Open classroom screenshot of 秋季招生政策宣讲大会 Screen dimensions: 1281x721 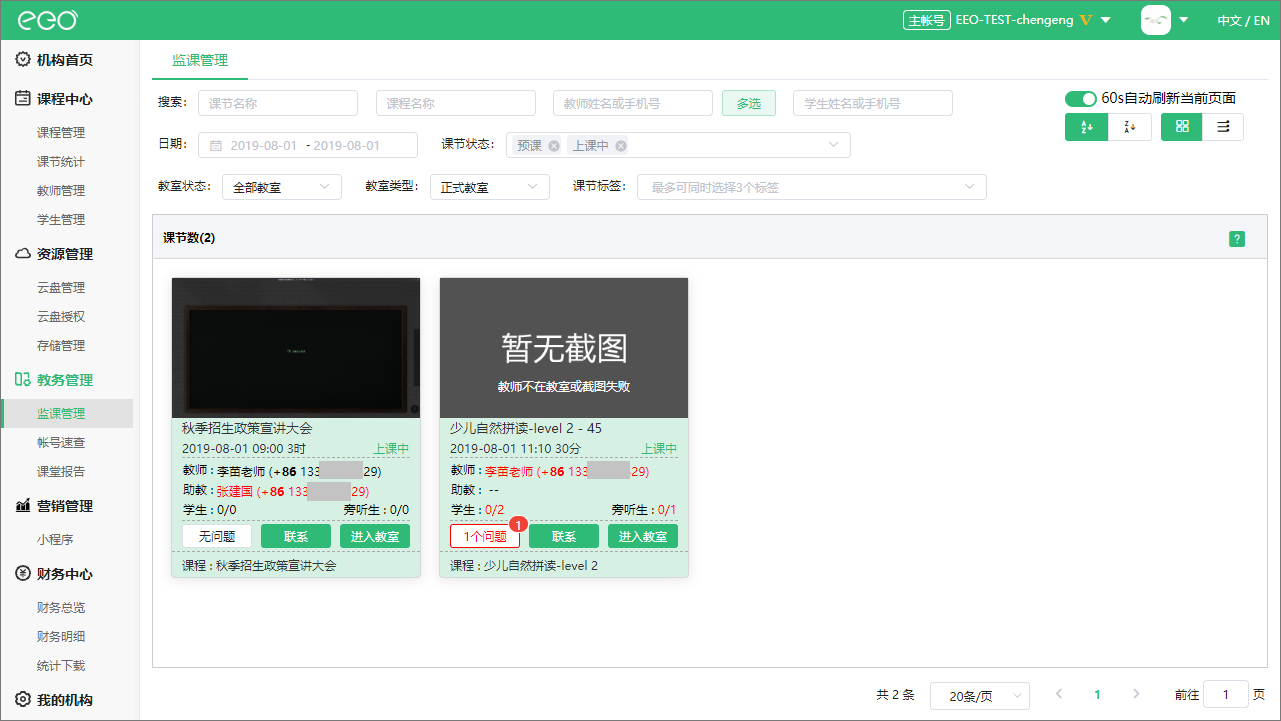pos(296,348)
